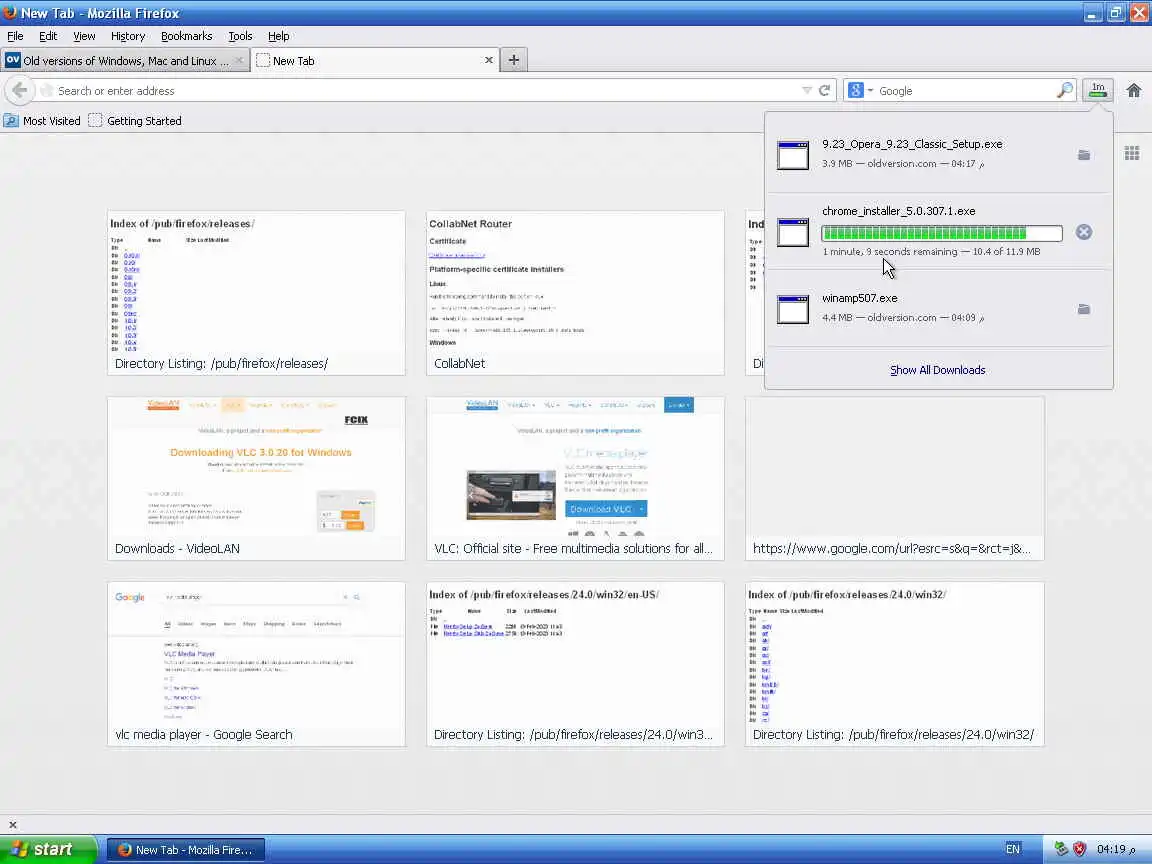
Task: Click the chrome_installer_5.0.307.1.exe file name
Action: [x=899, y=211]
